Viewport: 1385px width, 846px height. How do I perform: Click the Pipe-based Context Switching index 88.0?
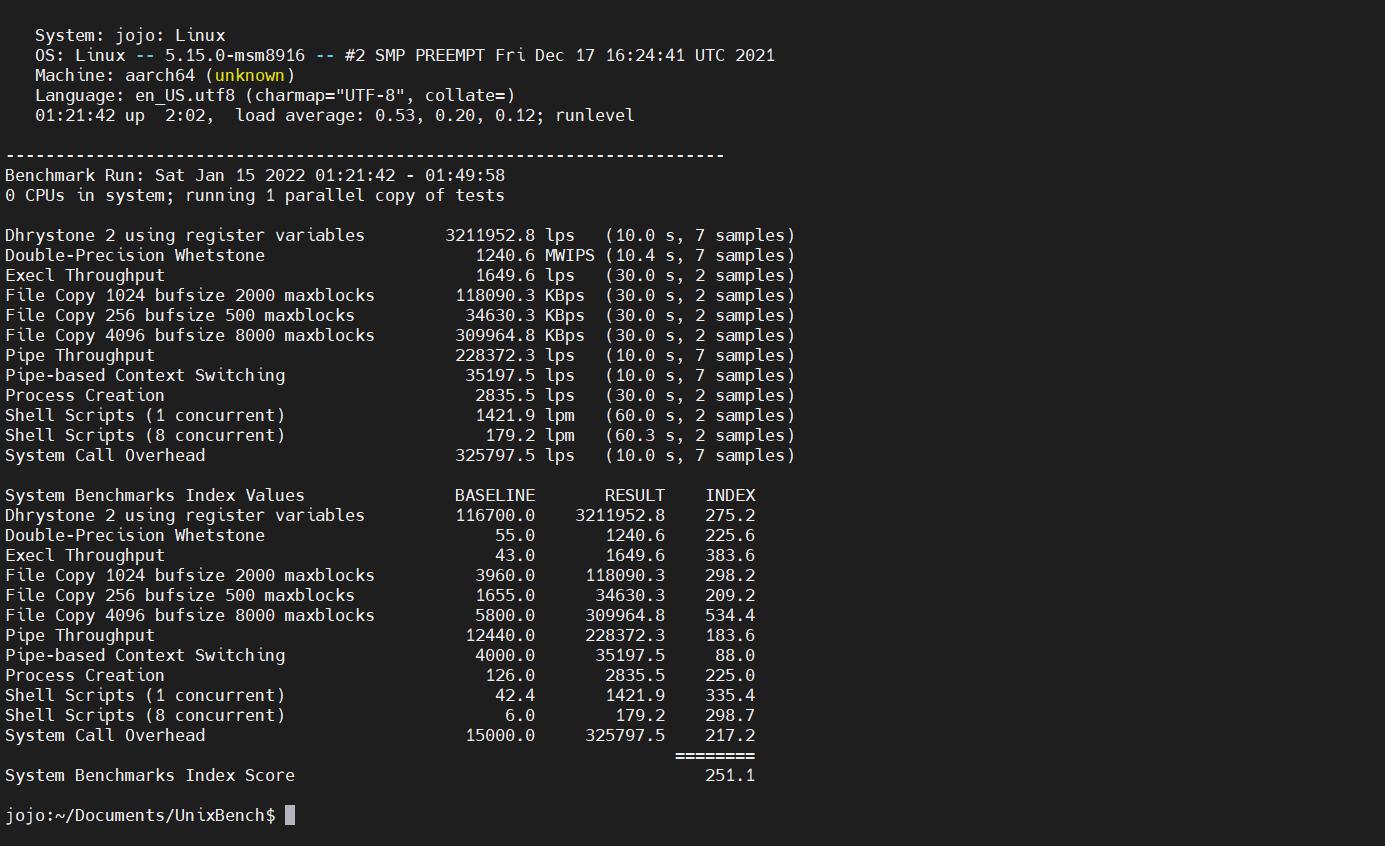pyautogui.click(x=734, y=655)
